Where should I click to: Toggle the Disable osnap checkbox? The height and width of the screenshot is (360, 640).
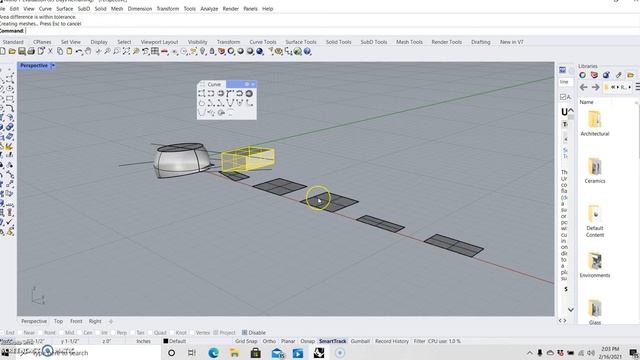244,333
